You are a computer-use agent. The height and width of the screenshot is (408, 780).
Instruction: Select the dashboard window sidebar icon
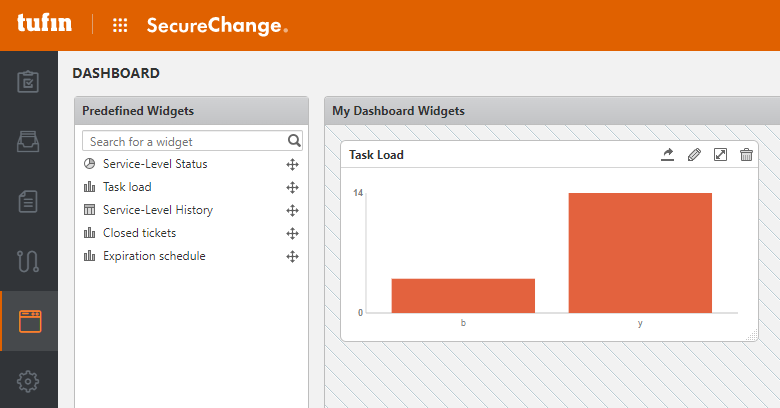(x=29, y=321)
